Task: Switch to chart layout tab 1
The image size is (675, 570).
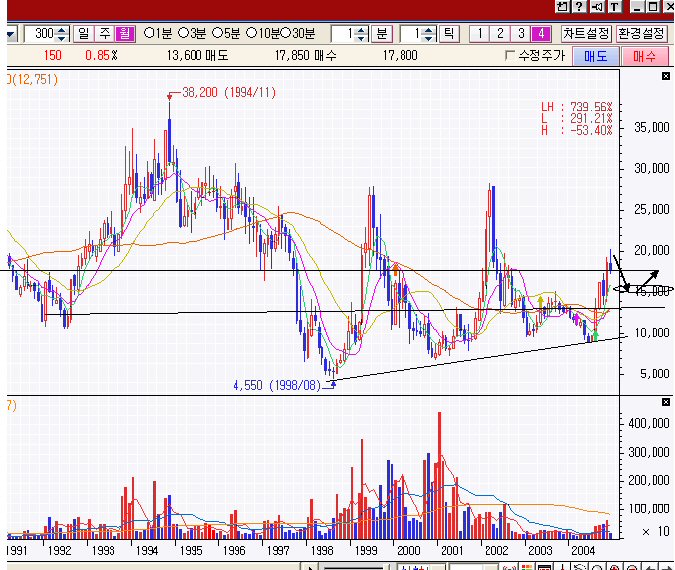Action: click(x=479, y=34)
